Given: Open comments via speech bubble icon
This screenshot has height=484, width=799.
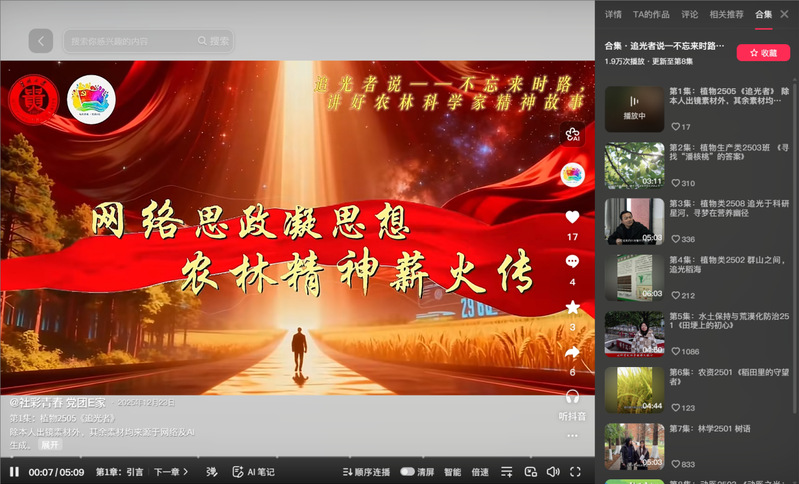Looking at the screenshot, I should pyautogui.click(x=572, y=262).
